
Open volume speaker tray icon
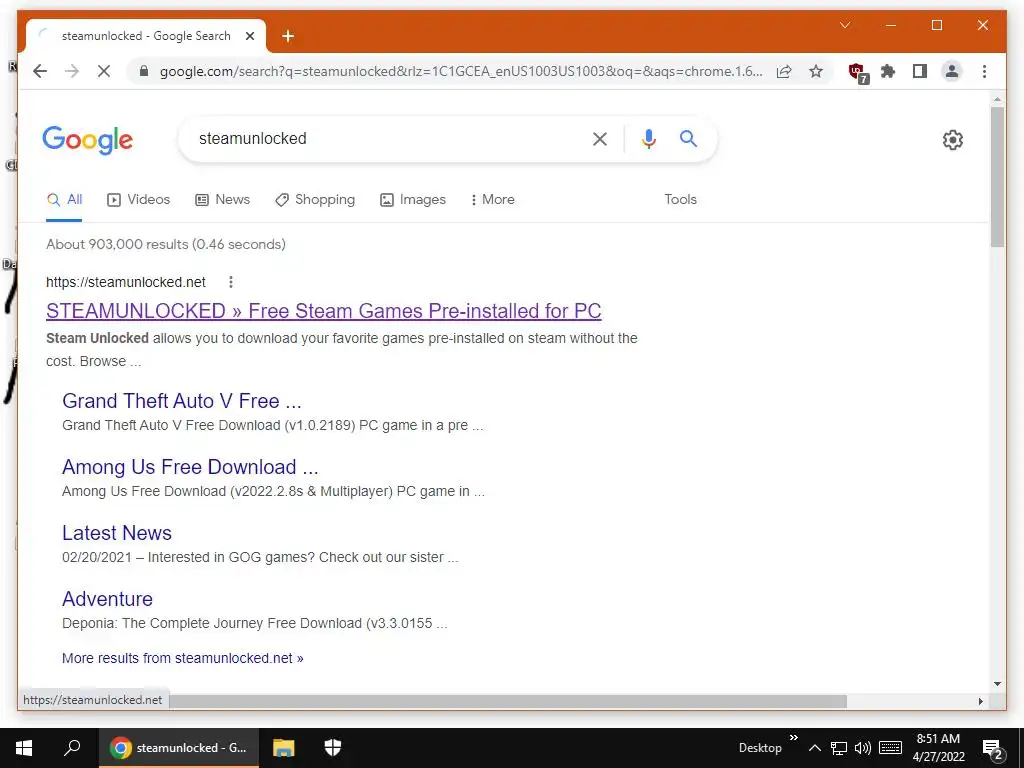pyautogui.click(x=863, y=748)
